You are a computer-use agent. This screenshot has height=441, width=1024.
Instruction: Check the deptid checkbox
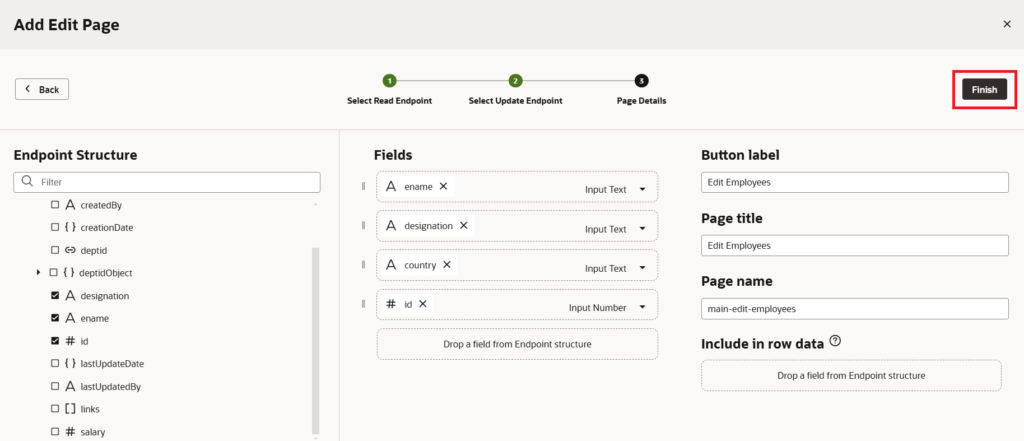tap(55, 250)
